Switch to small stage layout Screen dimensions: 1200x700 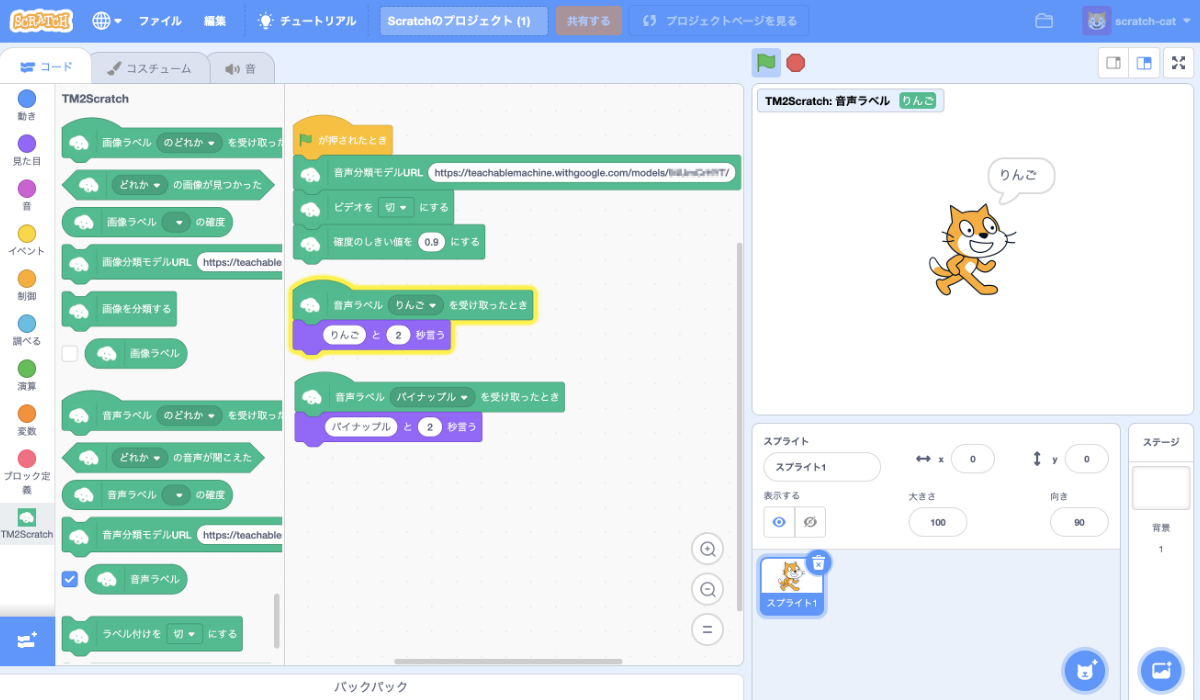coord(1113,63)
